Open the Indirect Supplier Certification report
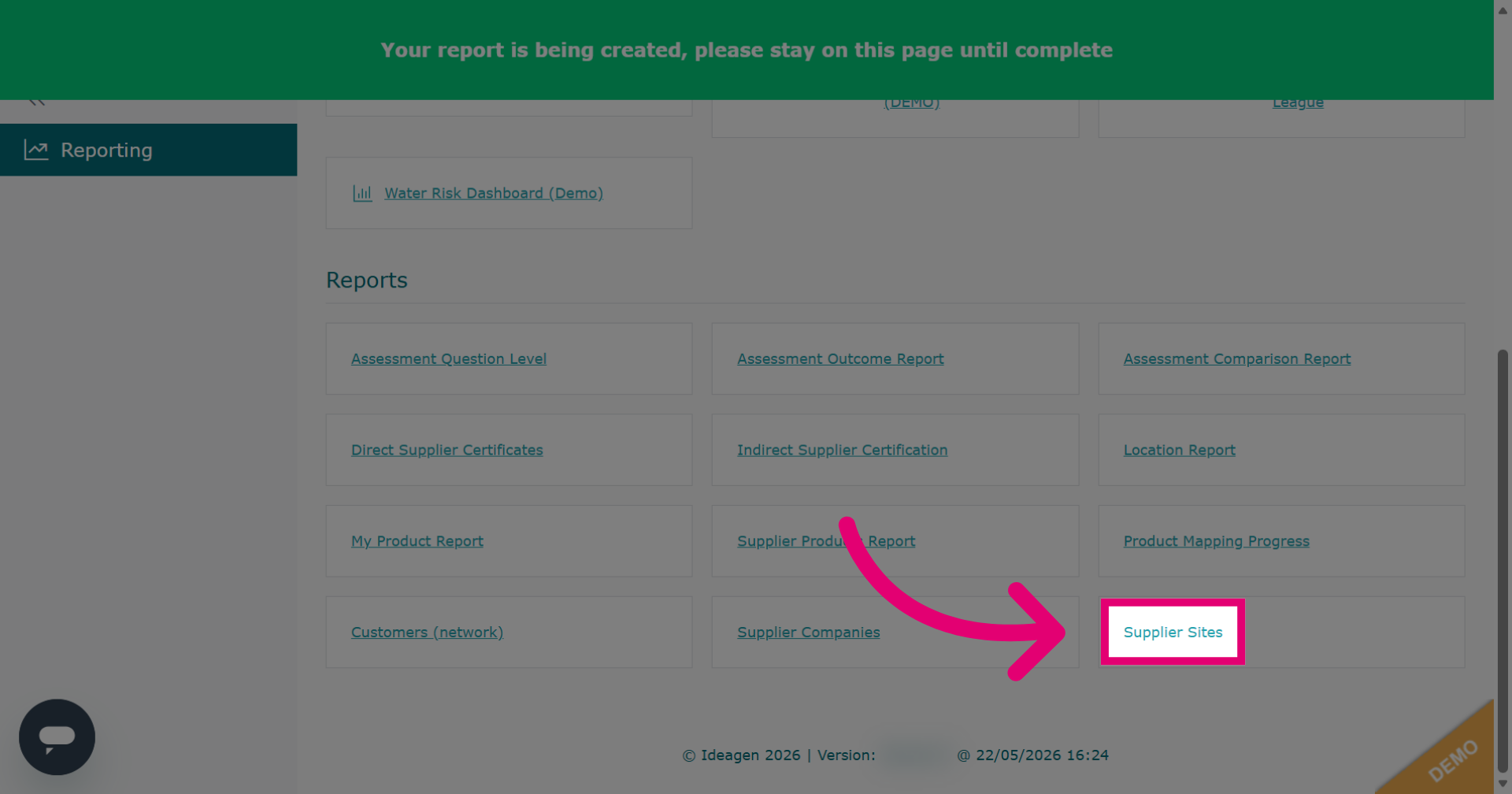Image resolution: width=1512 pixels, height=794 pixels. (x=843, y=450)
